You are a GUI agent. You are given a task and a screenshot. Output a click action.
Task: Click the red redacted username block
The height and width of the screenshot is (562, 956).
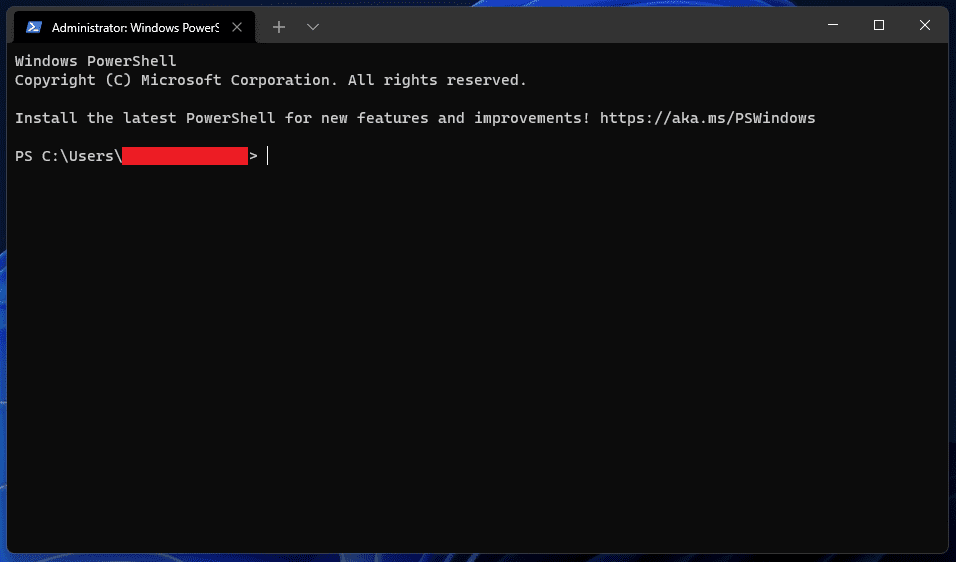184,156
